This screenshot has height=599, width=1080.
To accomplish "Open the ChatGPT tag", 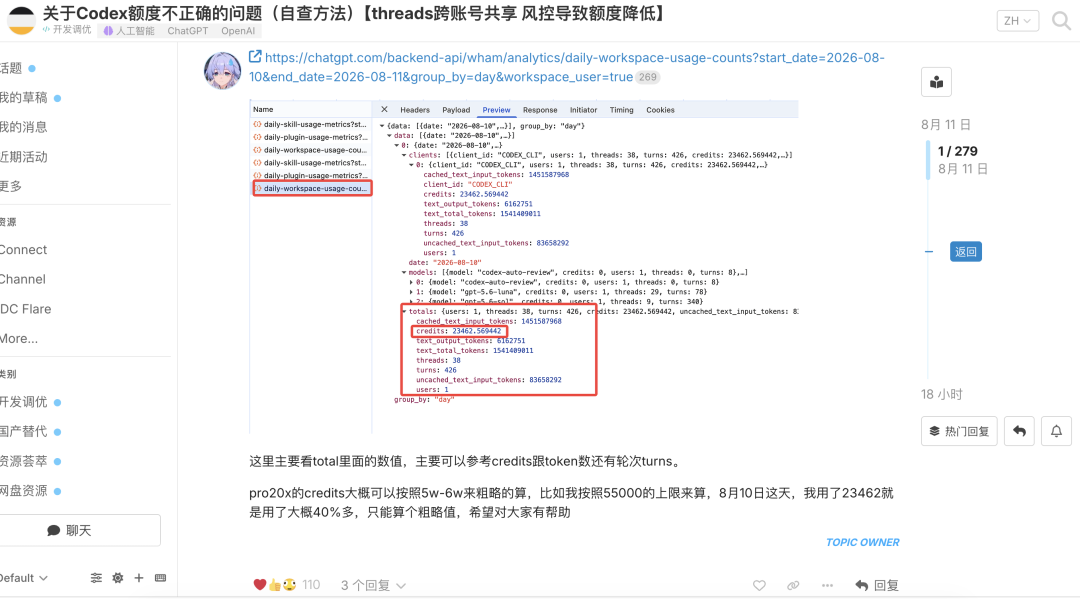I will pyautogui.click(x=187, y=31).
